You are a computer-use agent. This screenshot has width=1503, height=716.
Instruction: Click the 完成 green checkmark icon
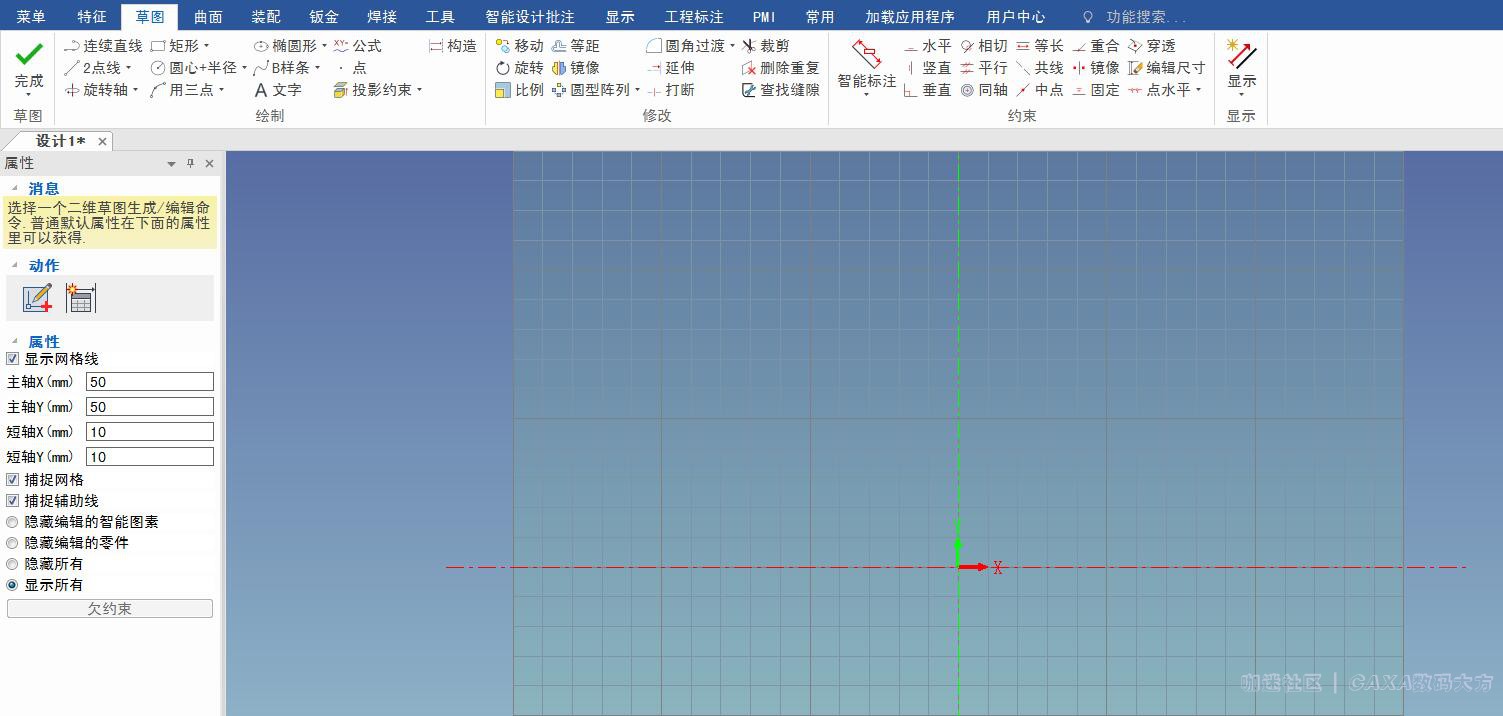pyautogui.click(x=29, y=54)
